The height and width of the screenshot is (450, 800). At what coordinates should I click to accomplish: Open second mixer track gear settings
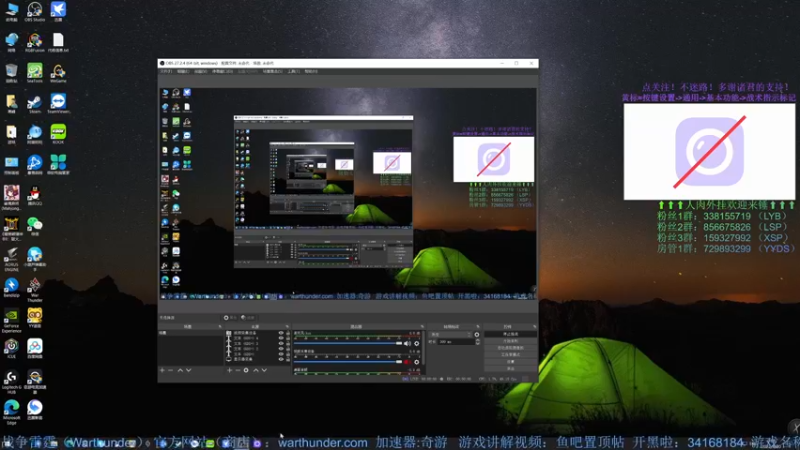(x=417, y=362)
